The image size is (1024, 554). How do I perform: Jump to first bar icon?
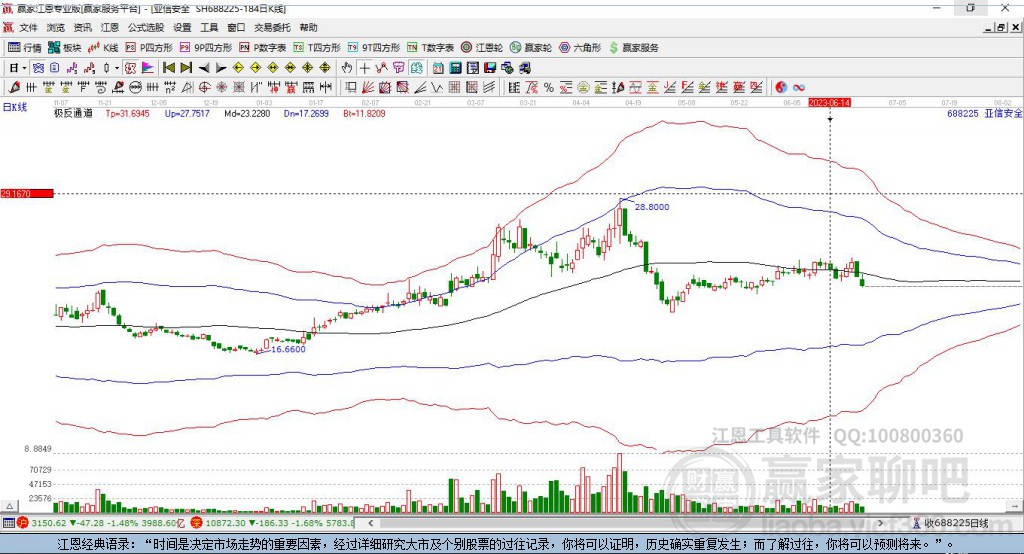168,68
